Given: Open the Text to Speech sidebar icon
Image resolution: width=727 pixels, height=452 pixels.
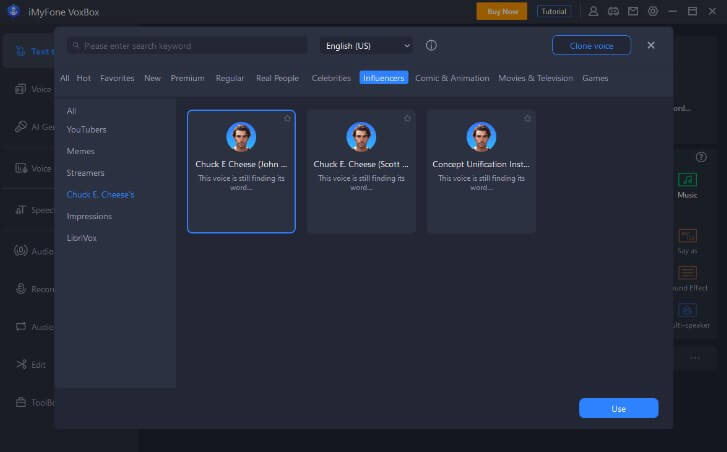Looking at the screenshot, I should click(x=20, y=51).
